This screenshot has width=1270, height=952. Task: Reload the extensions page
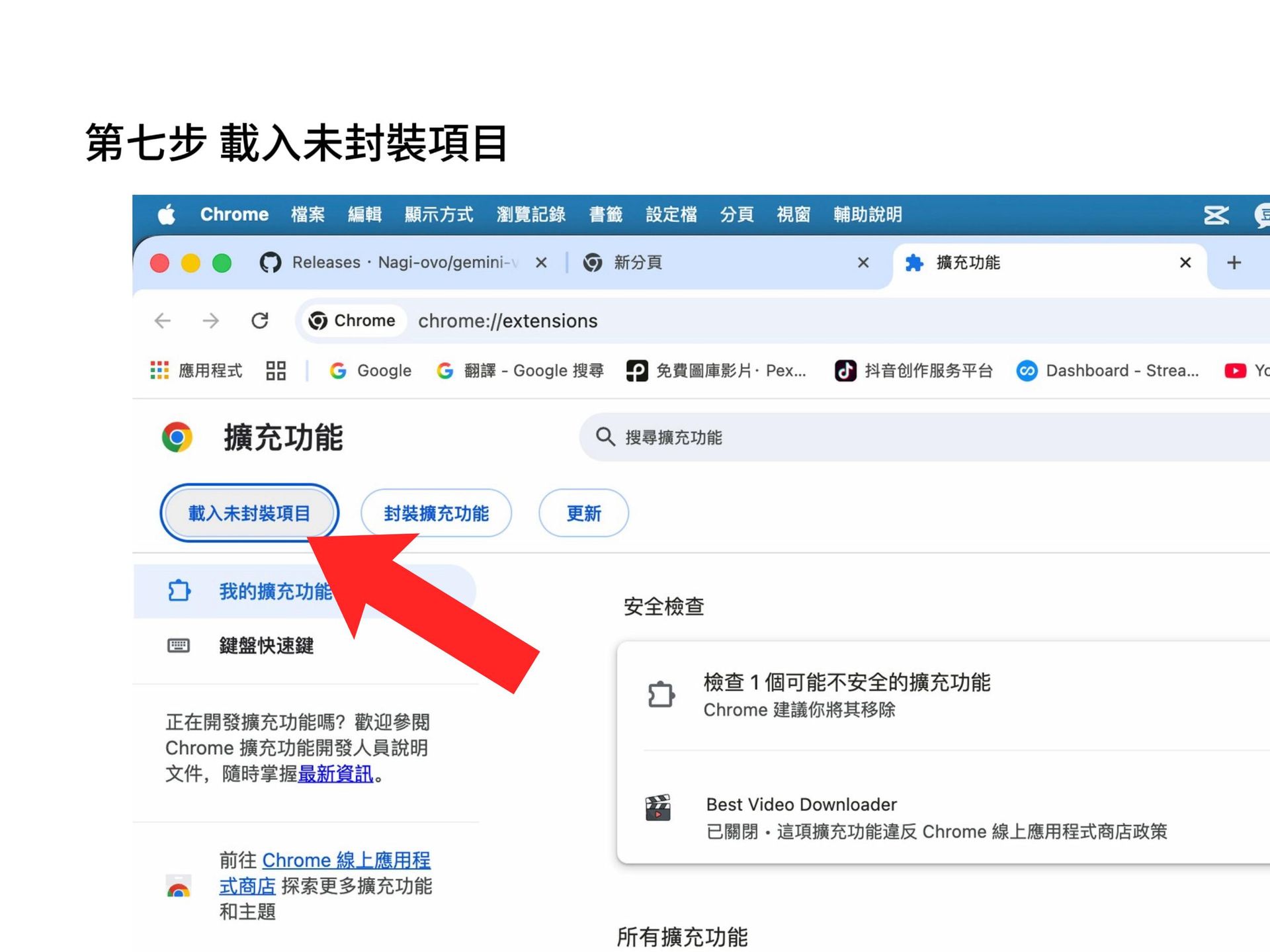[259, 321]
